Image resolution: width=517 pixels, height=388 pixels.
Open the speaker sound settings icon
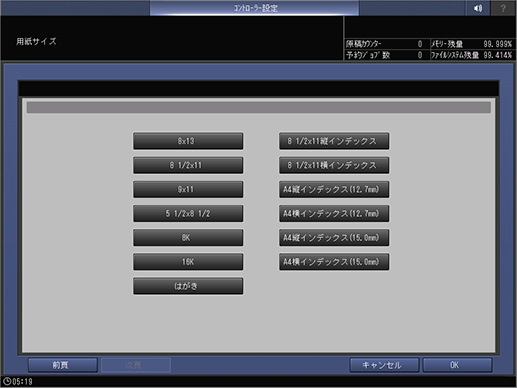point(478,8)
